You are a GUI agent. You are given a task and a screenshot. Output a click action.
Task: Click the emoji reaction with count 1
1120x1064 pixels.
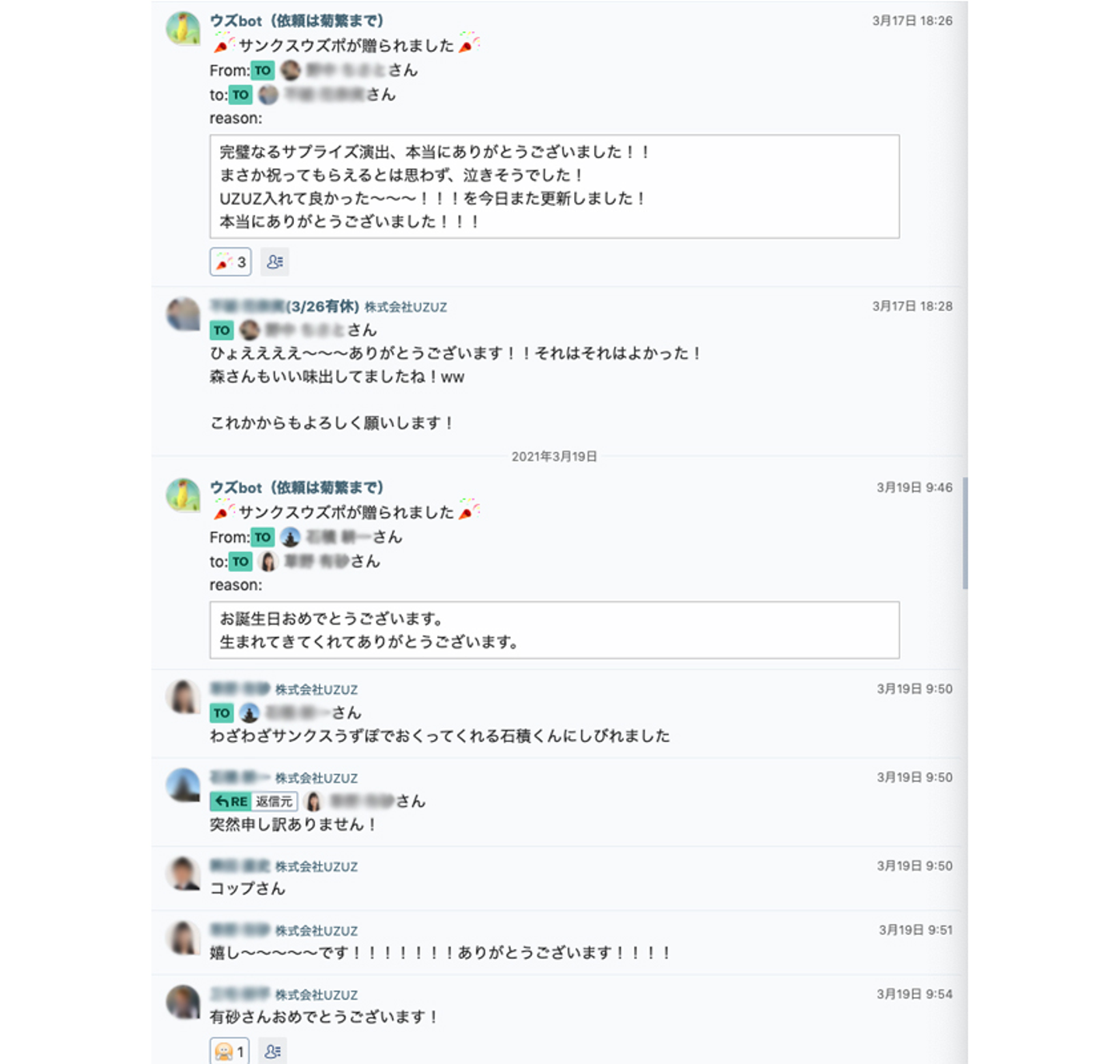(x=229, y=1052)
